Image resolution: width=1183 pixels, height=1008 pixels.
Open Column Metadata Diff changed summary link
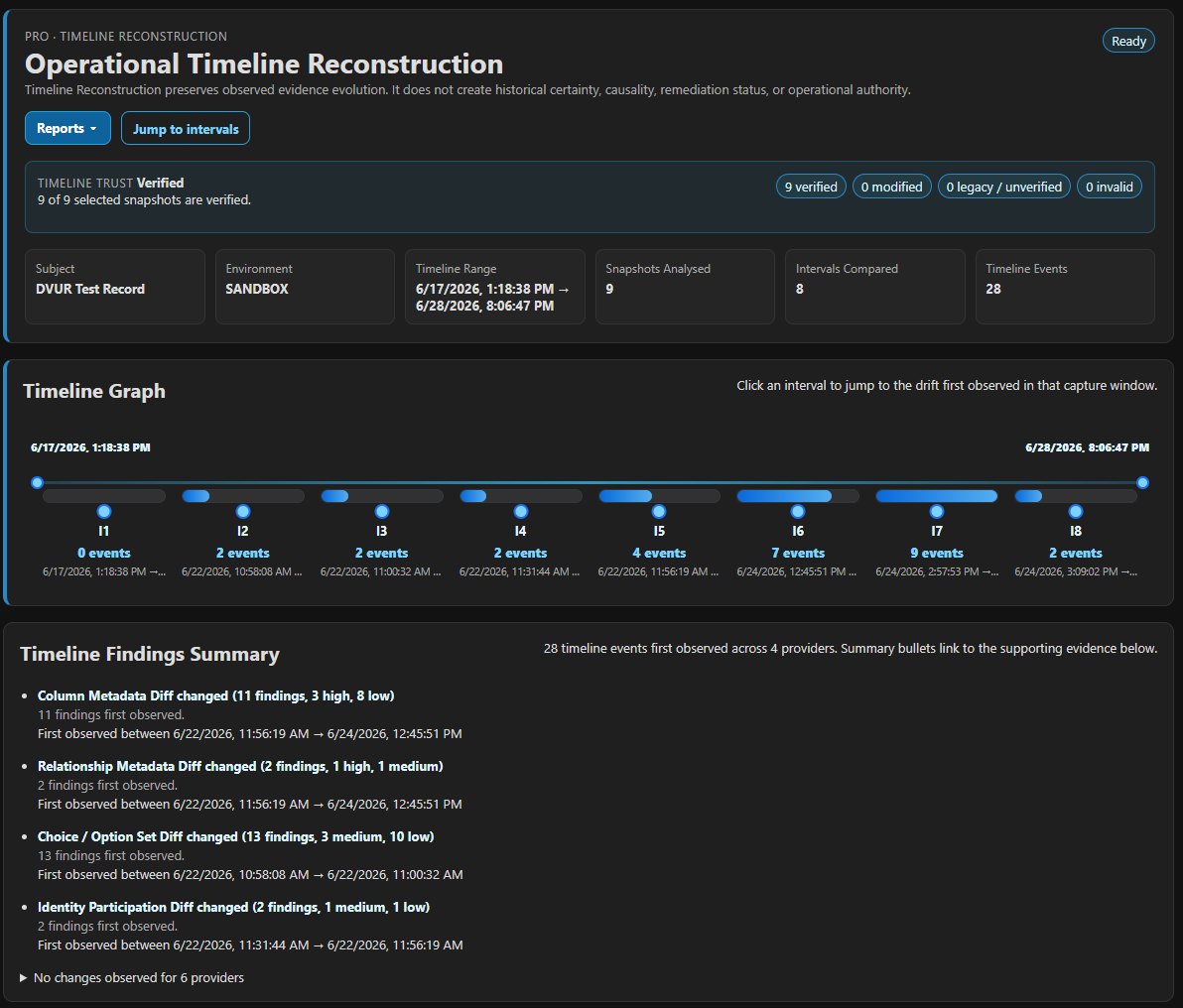[x=215, y=695]
